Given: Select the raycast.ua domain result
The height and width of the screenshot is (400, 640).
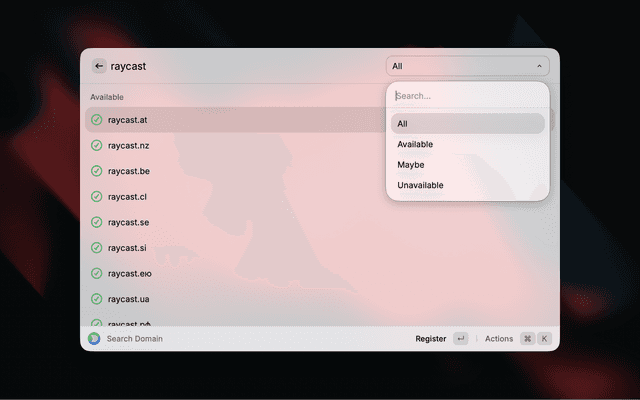Looking at the screenshot, I should pos(235,299).
